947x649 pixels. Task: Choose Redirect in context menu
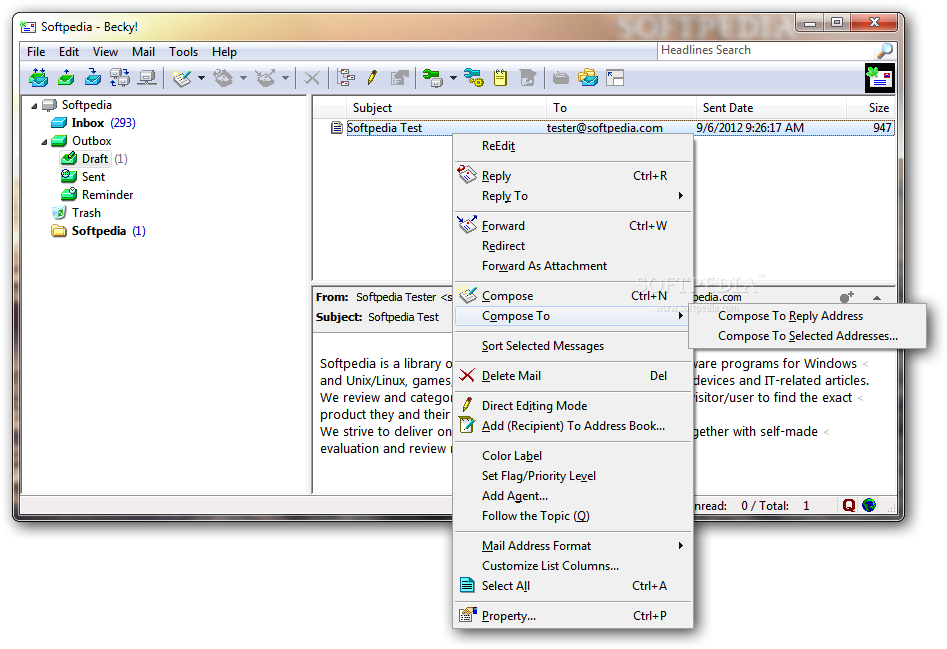click(572, 246)
